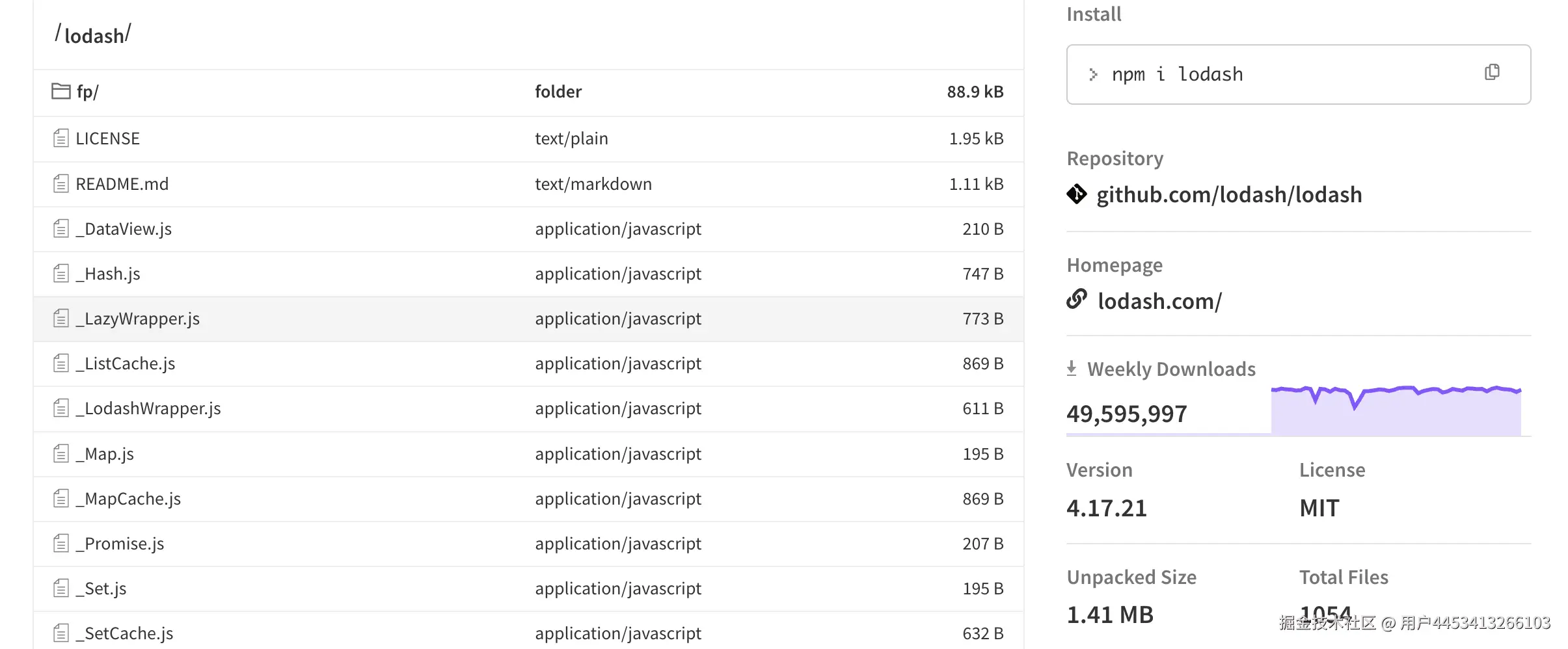The width and height of the screenshot is (1568, 649).
Task: Click the weekly downloads sparkline chart
Action: click(1396, 410)
